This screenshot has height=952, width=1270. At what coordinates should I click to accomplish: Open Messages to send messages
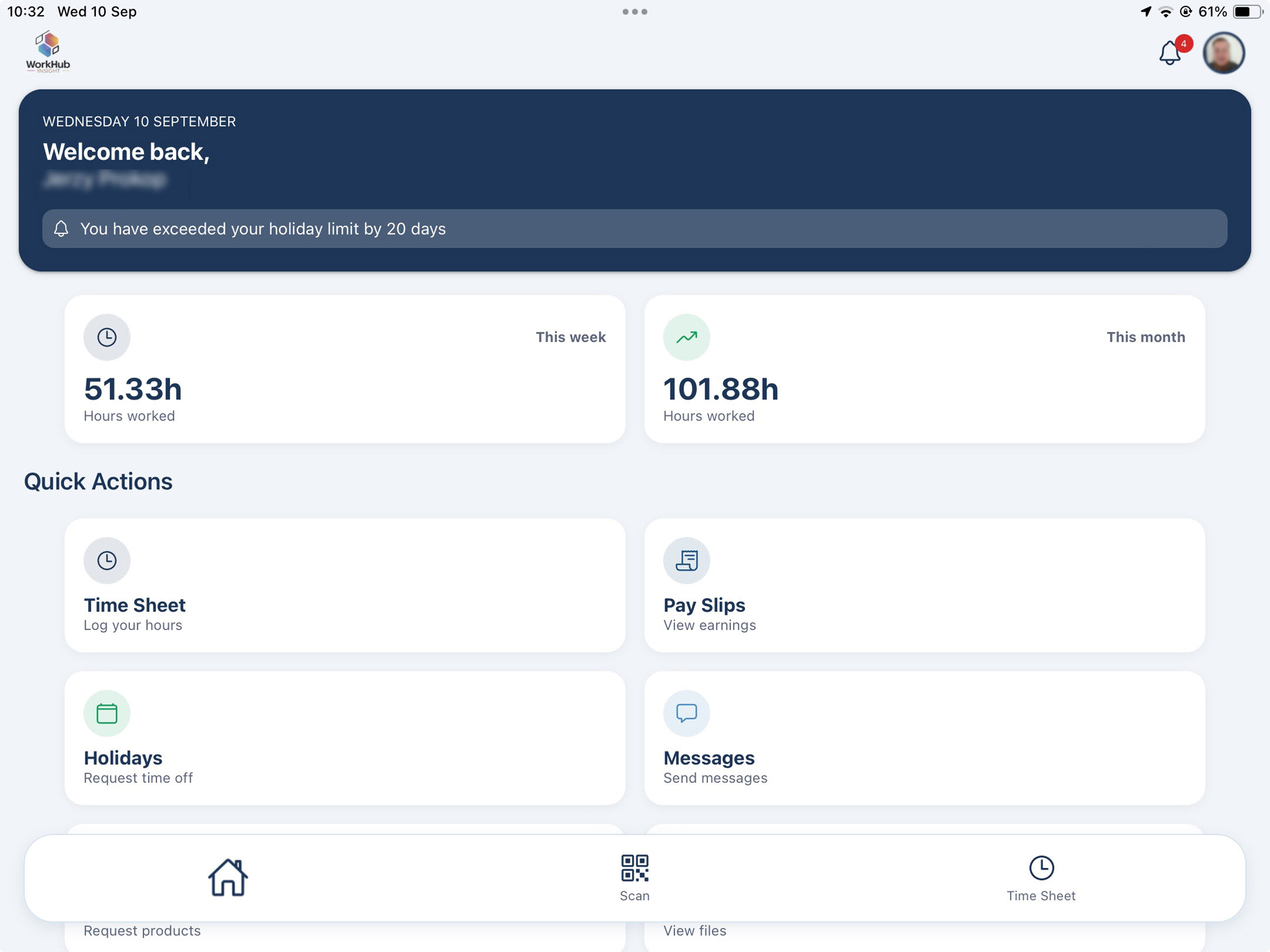point(924,738)
